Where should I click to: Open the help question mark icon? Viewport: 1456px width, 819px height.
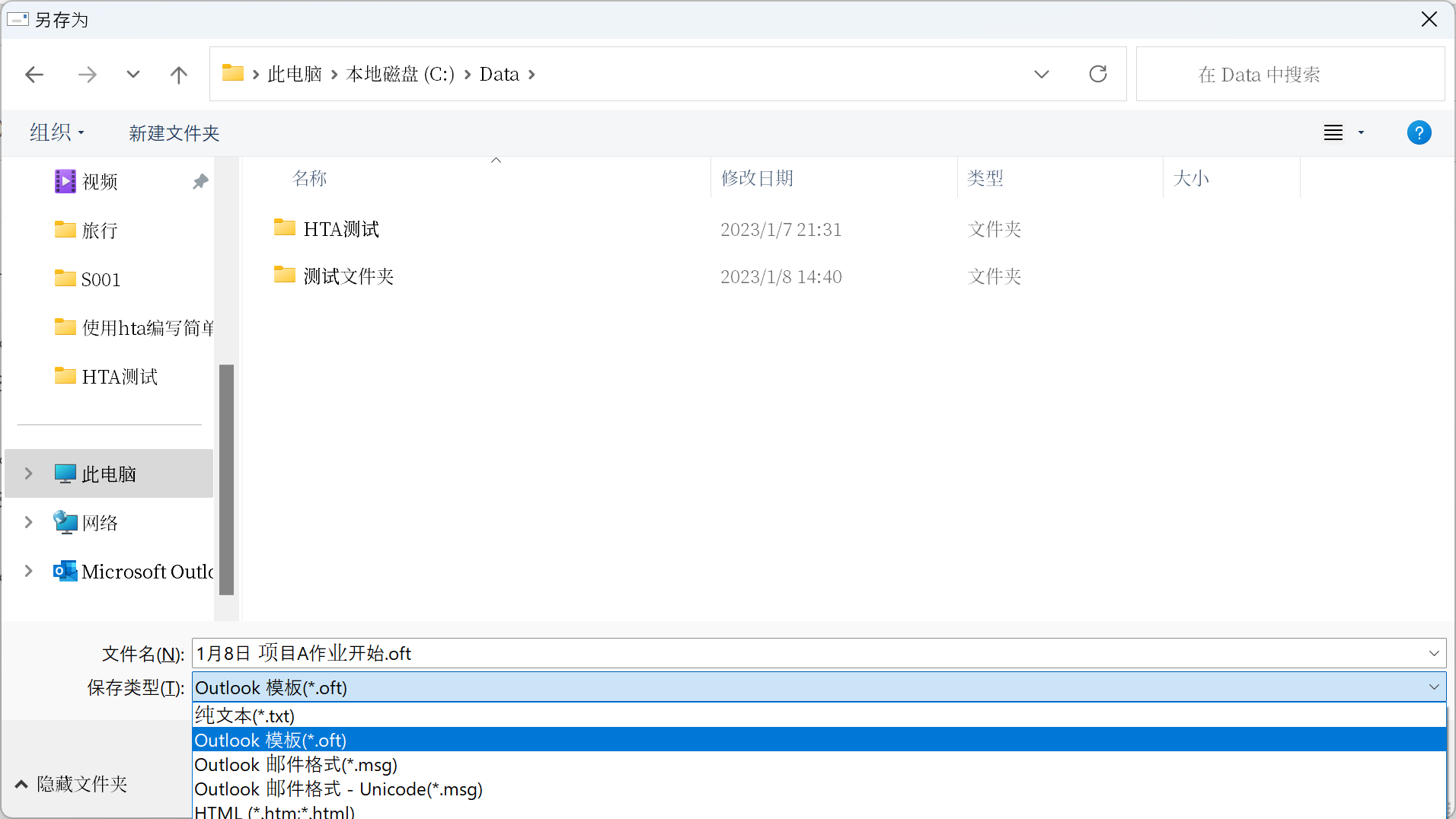[x=1418, y=132]
